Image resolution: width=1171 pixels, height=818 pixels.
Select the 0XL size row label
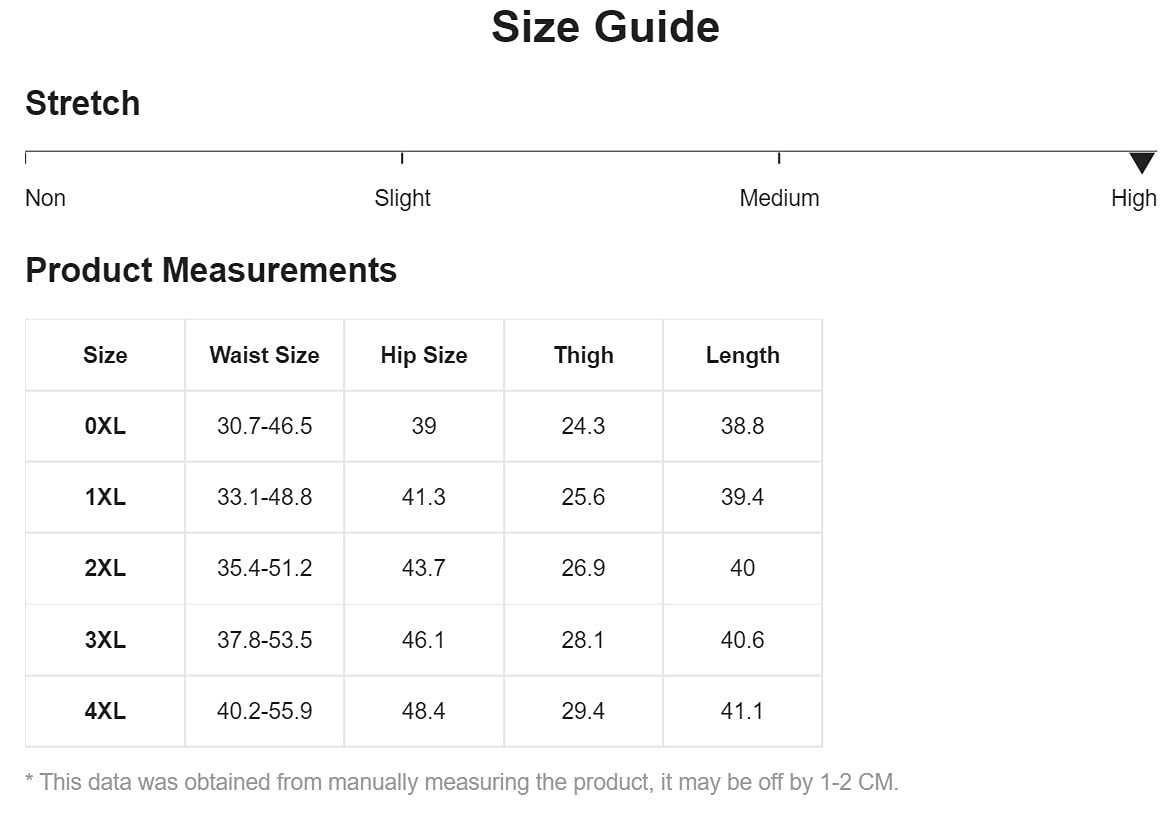coord(105,426)
